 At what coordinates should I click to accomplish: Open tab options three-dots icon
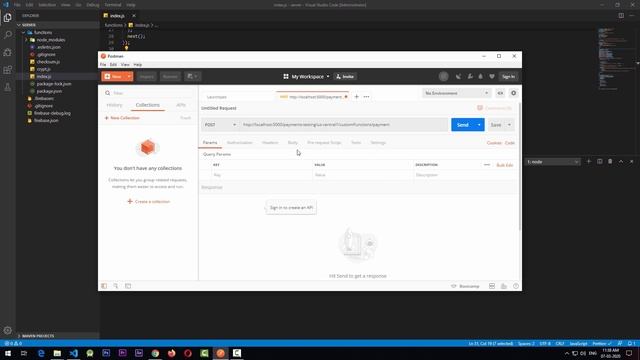click(x=367, y=97)
